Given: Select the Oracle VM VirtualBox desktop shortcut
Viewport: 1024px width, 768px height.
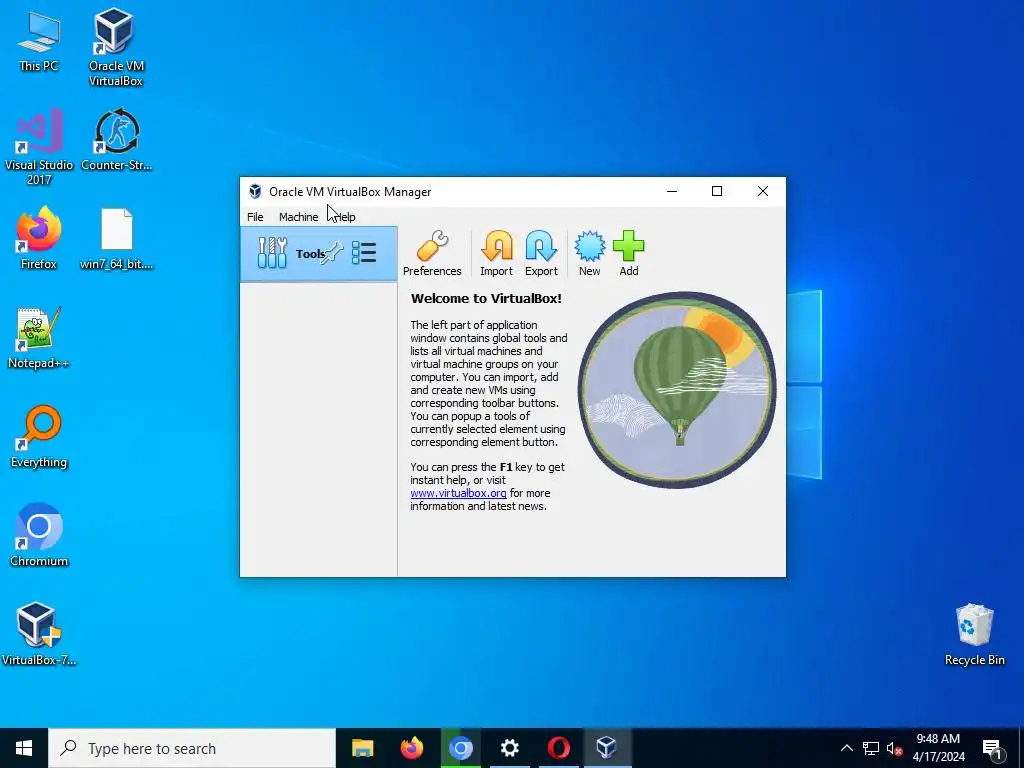Looking at the screenshot, I should pos(116,47).
